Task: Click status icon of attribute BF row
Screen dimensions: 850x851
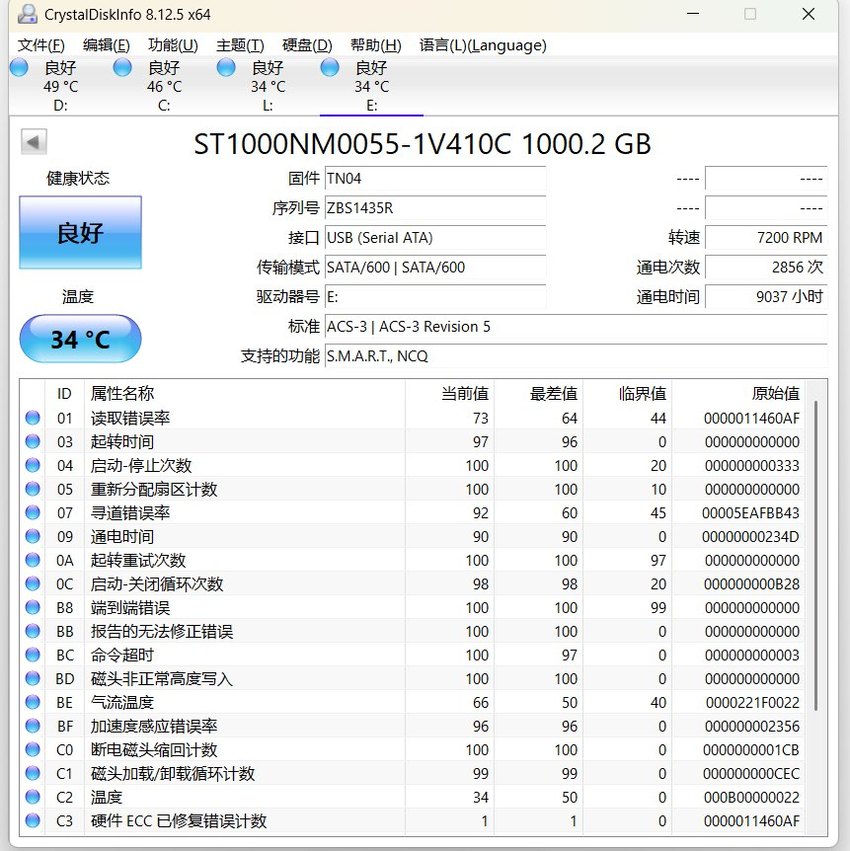Action: click(x=33, y=726)
